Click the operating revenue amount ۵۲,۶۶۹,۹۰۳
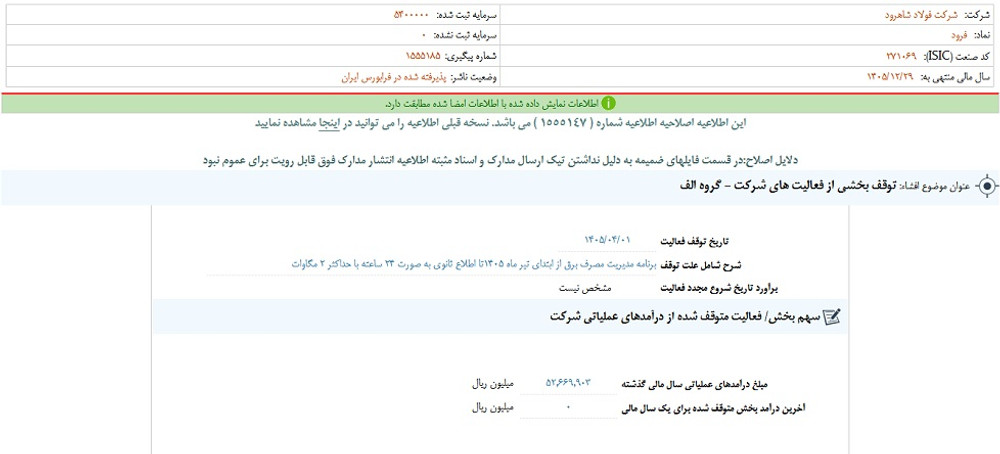 click(568, 383)
